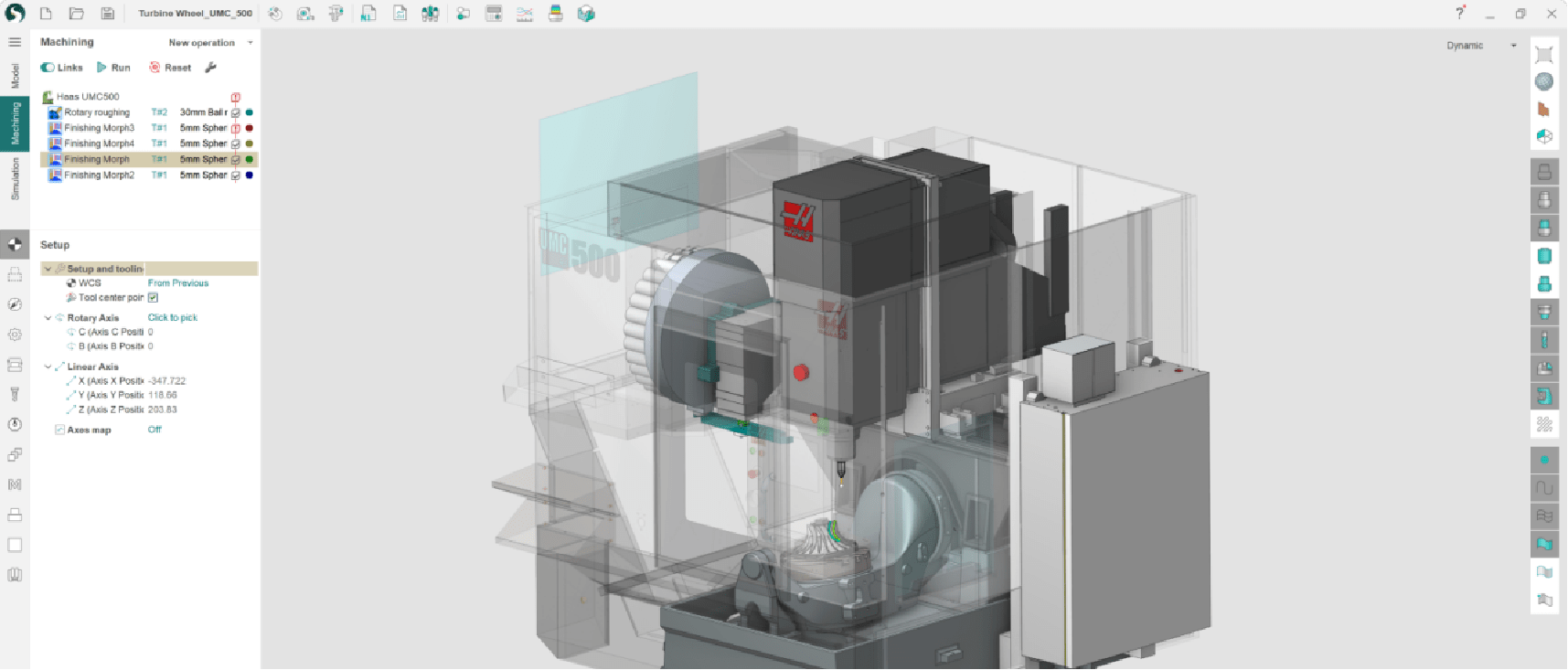
Task: Click the M mirror icon in left sidebar
Action: point(15,484)
